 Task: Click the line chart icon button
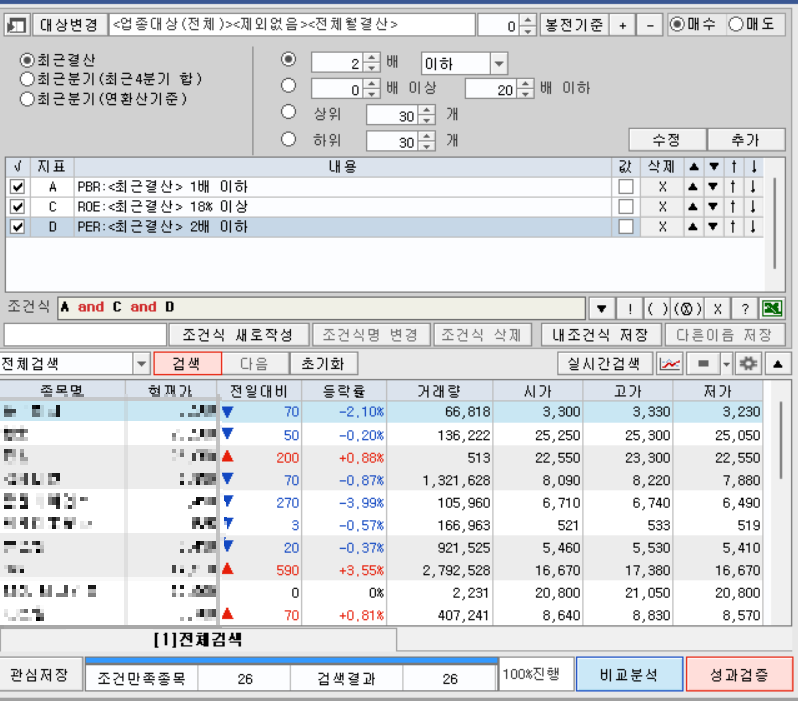669,363
